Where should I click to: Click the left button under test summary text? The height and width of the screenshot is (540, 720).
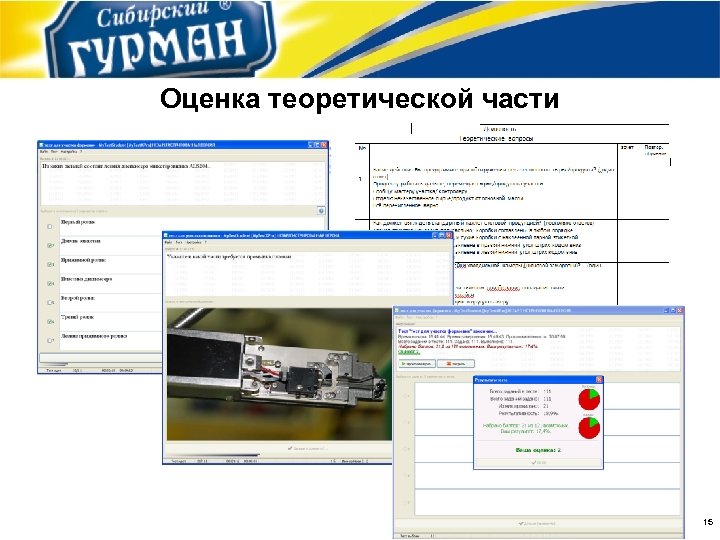416,364
